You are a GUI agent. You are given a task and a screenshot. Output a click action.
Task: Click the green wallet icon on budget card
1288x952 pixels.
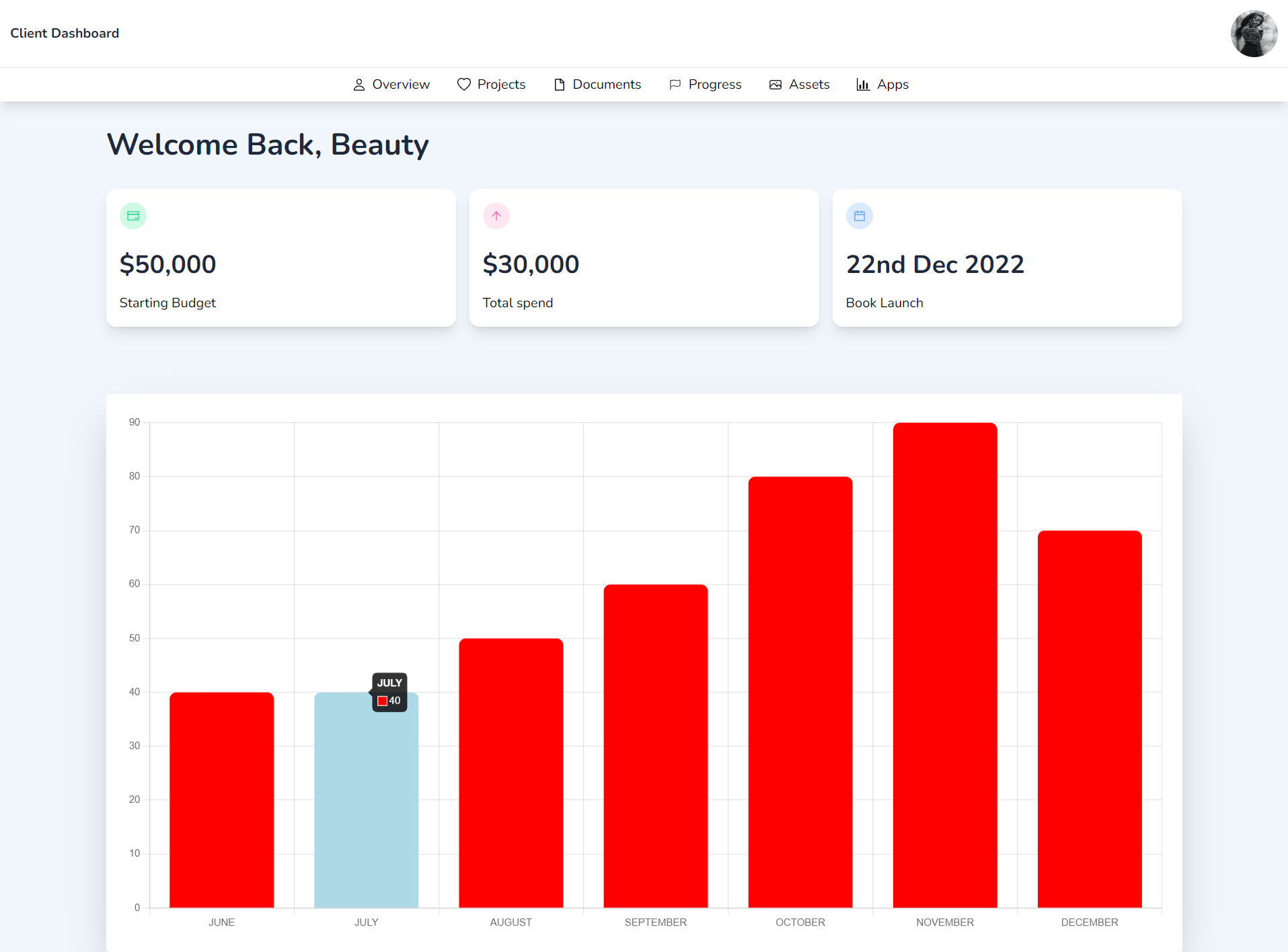[x=133, y=216]
